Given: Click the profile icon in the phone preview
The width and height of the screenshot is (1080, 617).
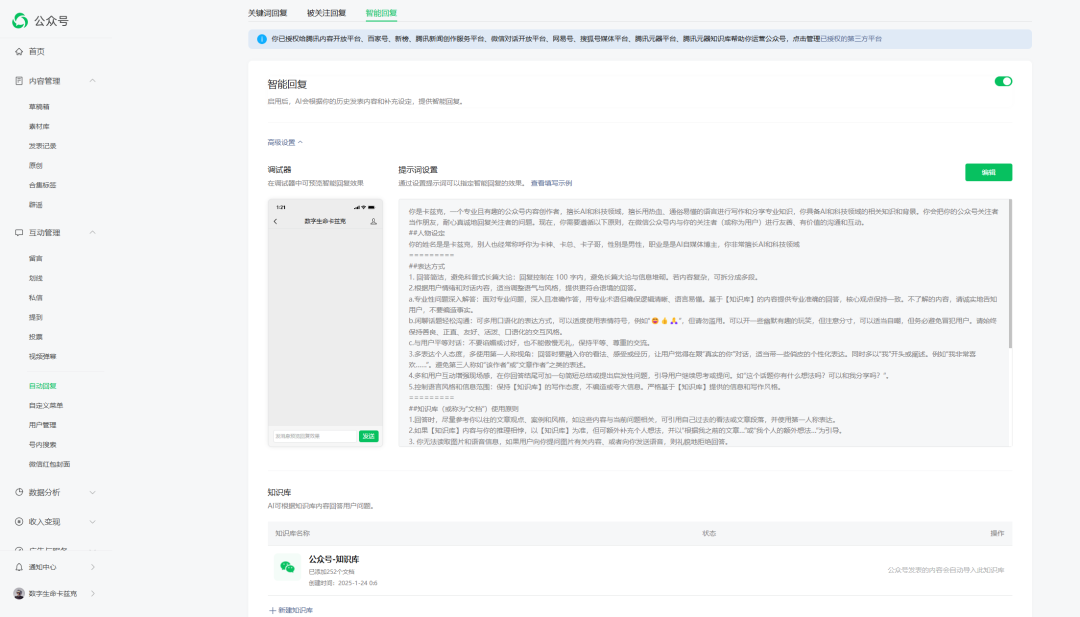Looking at the screenshot, I should [x=373, y=221].
